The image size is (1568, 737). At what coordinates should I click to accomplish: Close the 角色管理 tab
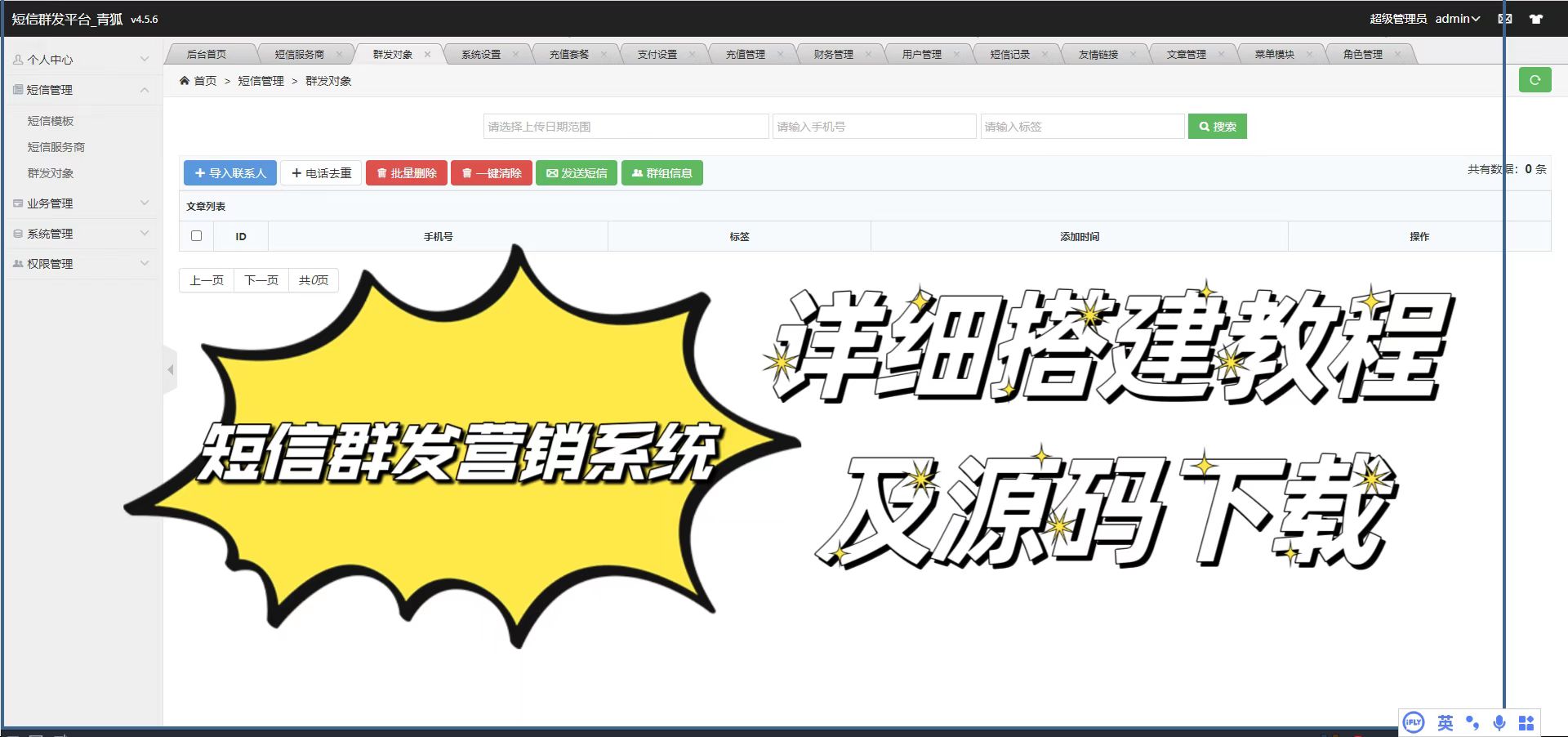(x=1397, y=54)
